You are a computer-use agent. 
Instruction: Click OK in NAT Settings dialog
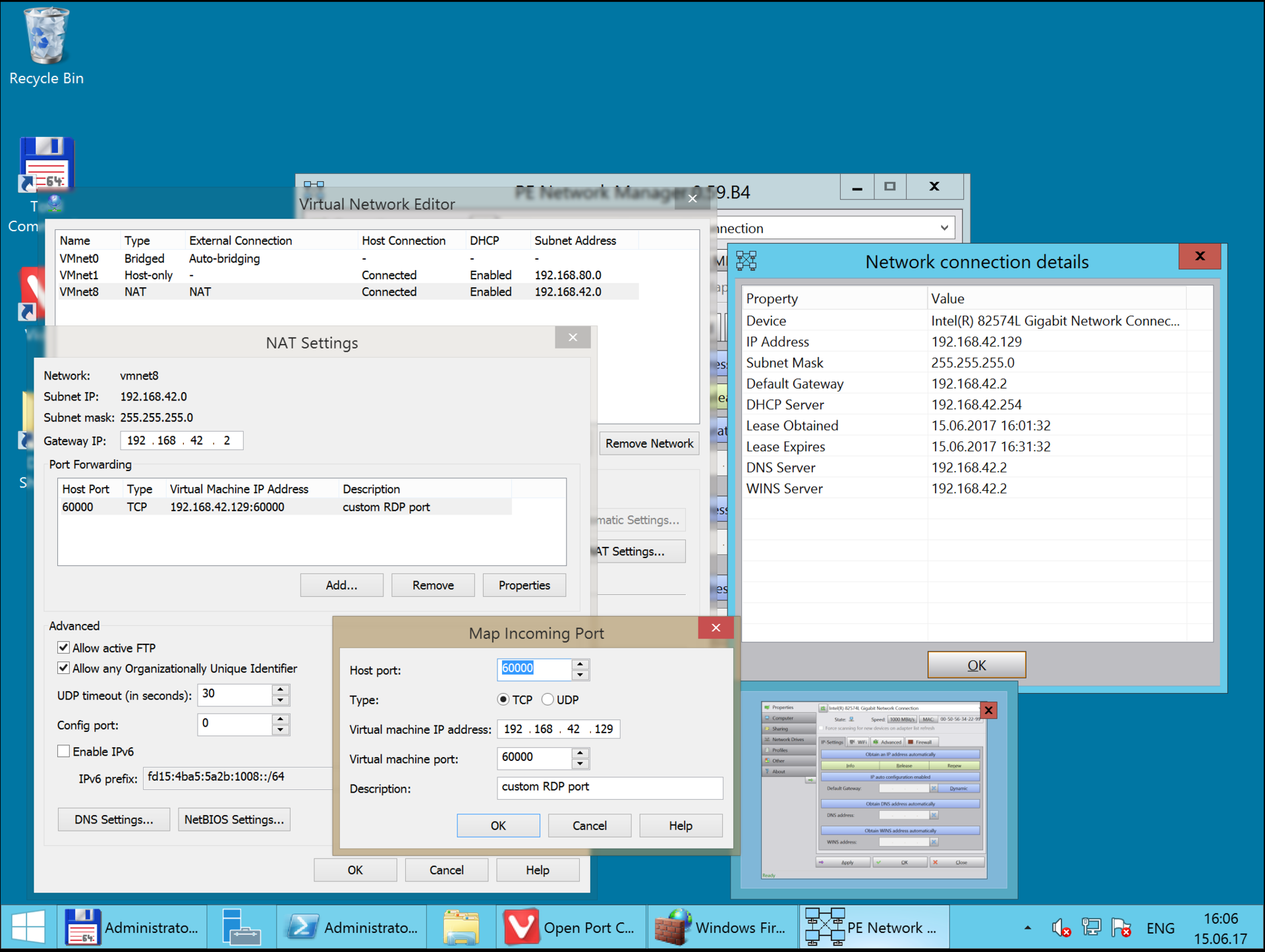coord(355,870)
